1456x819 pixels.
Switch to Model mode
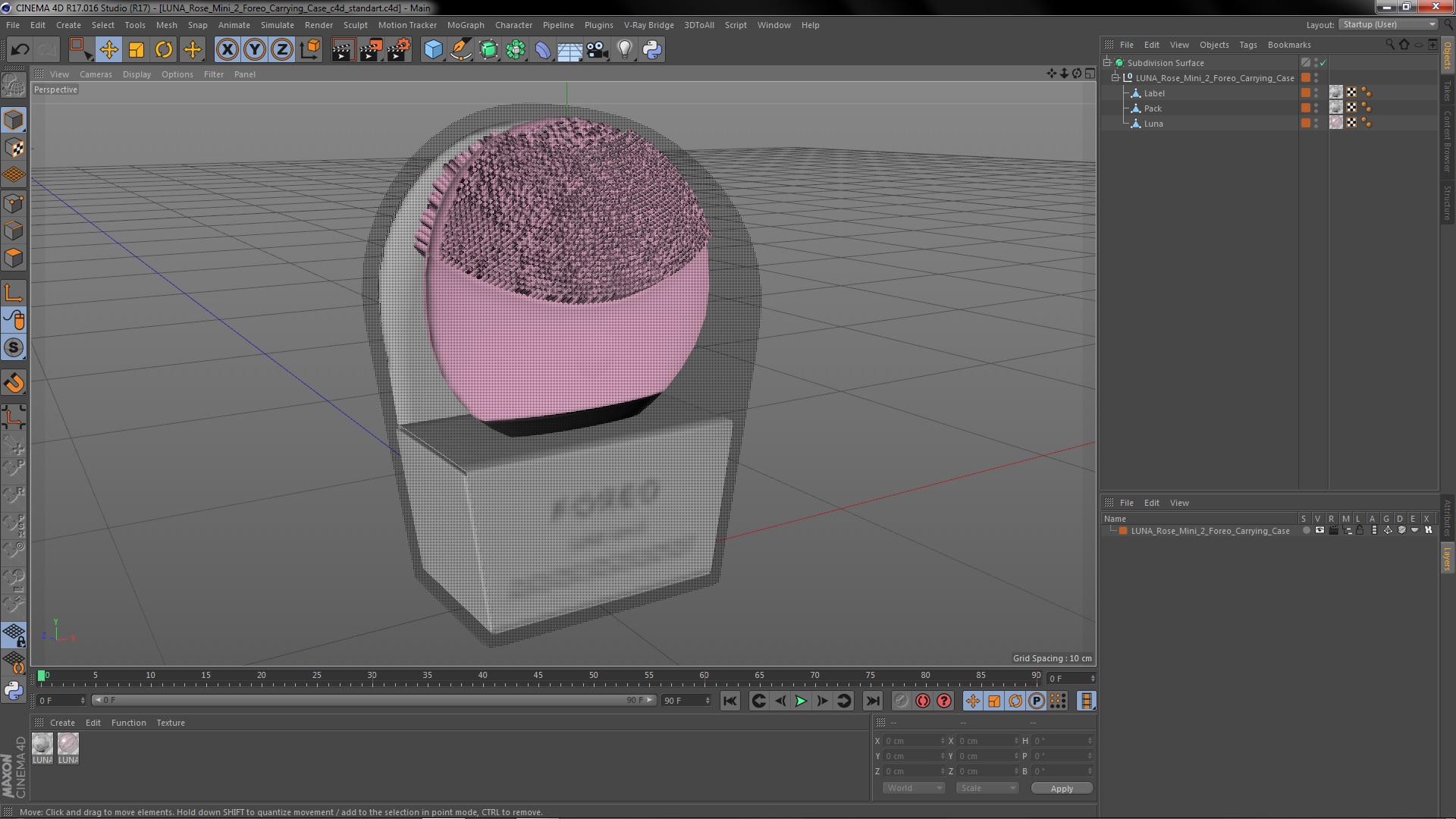pyautogui.click(x=14, y=120)
